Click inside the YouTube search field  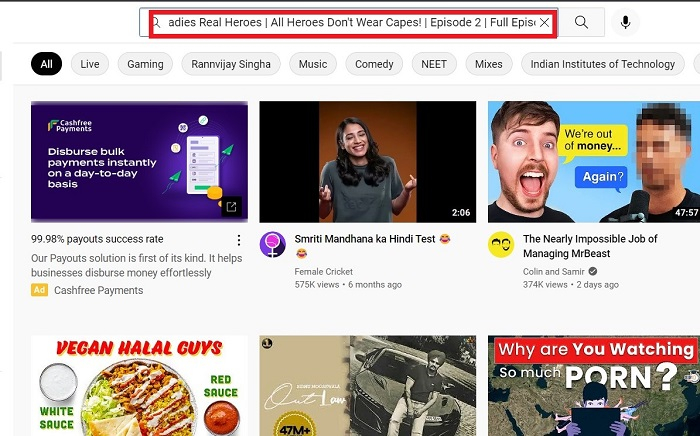pyautogui.click(x=350, y=22)
